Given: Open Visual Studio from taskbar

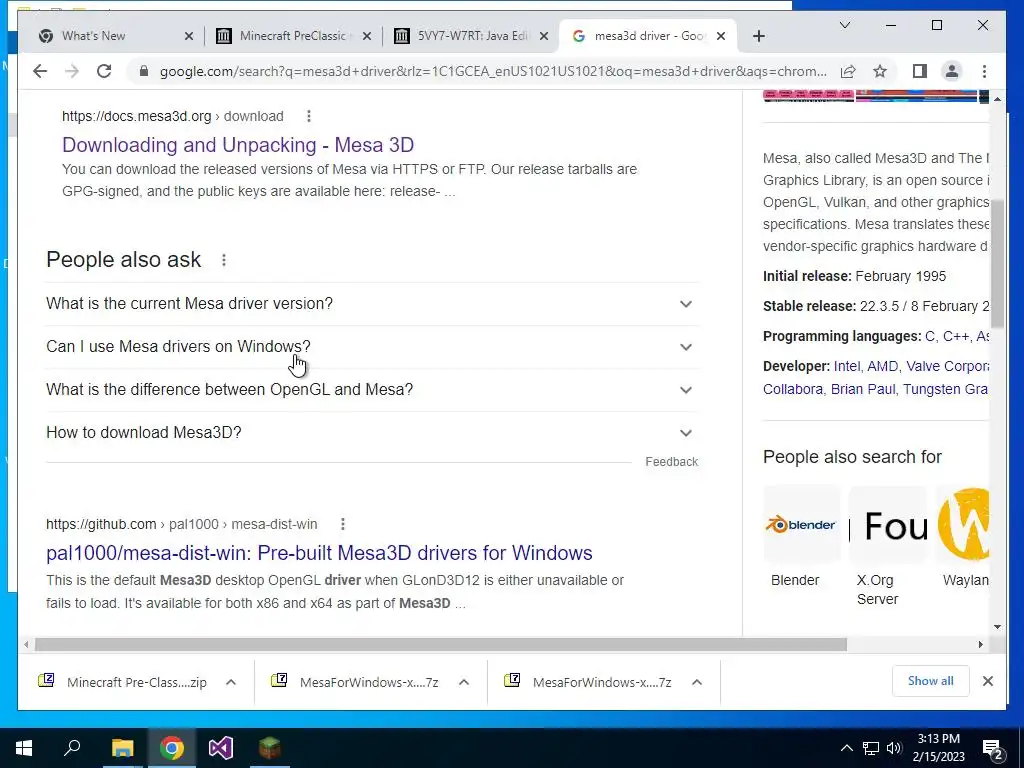Looking at the screenshot, I should click(x=221, y=748).
